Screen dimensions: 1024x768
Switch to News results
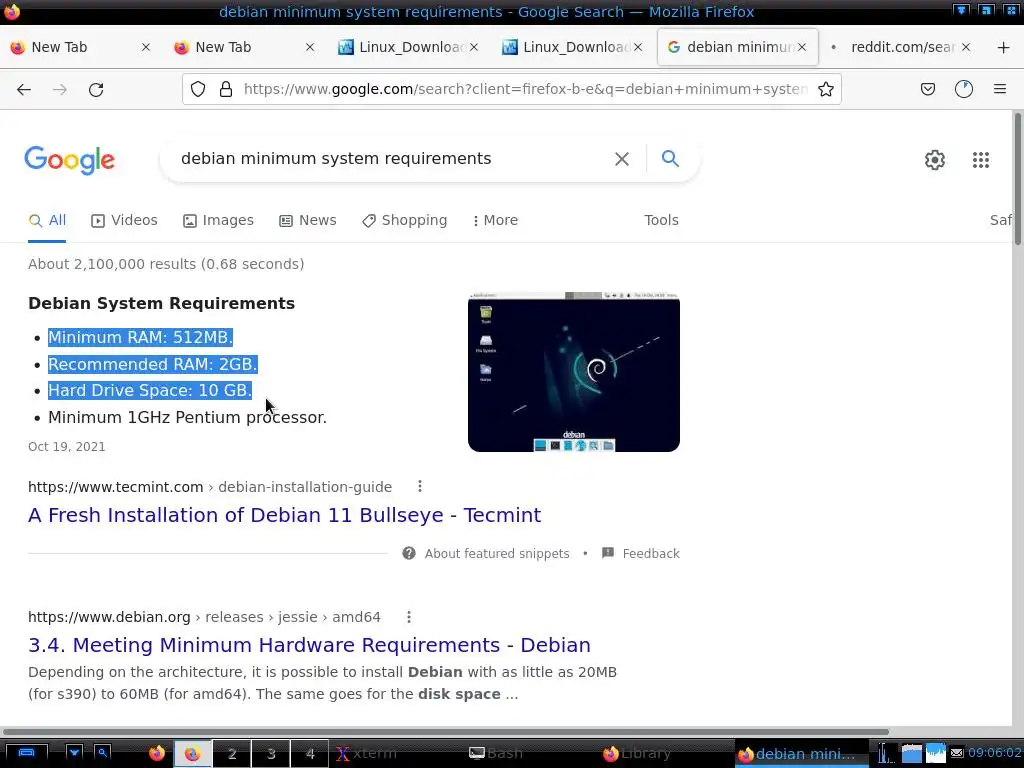pyautogui.click(x=308, y=220)
